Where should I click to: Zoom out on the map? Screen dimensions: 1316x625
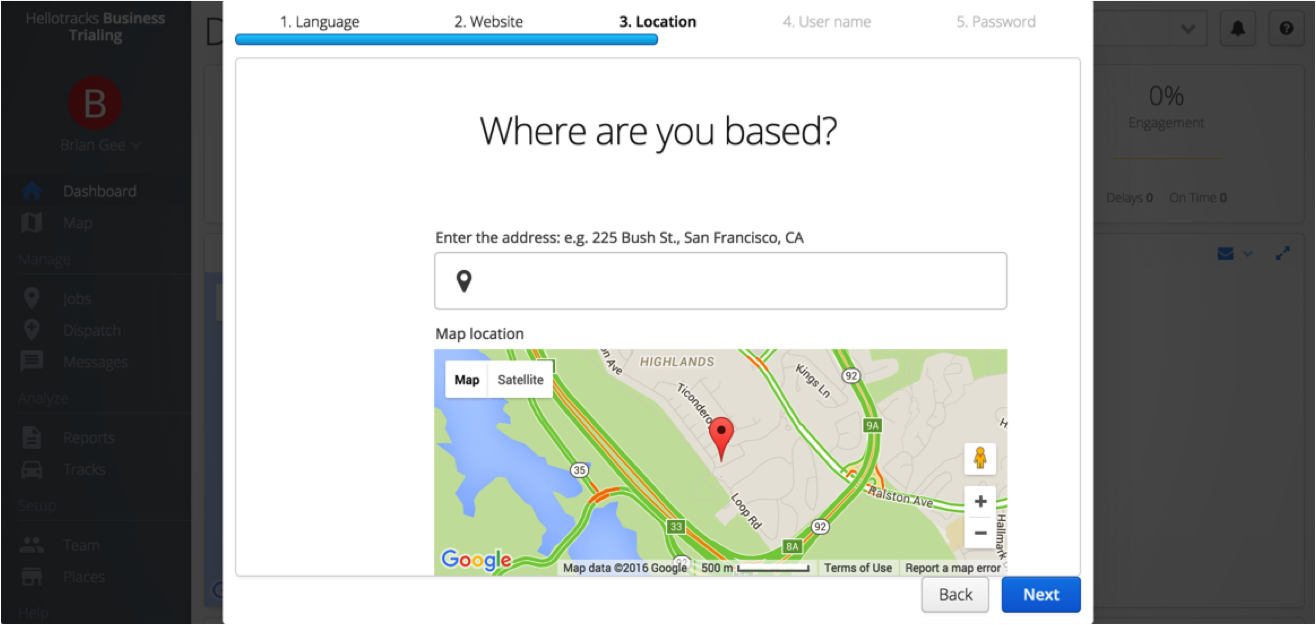[980, 533]
